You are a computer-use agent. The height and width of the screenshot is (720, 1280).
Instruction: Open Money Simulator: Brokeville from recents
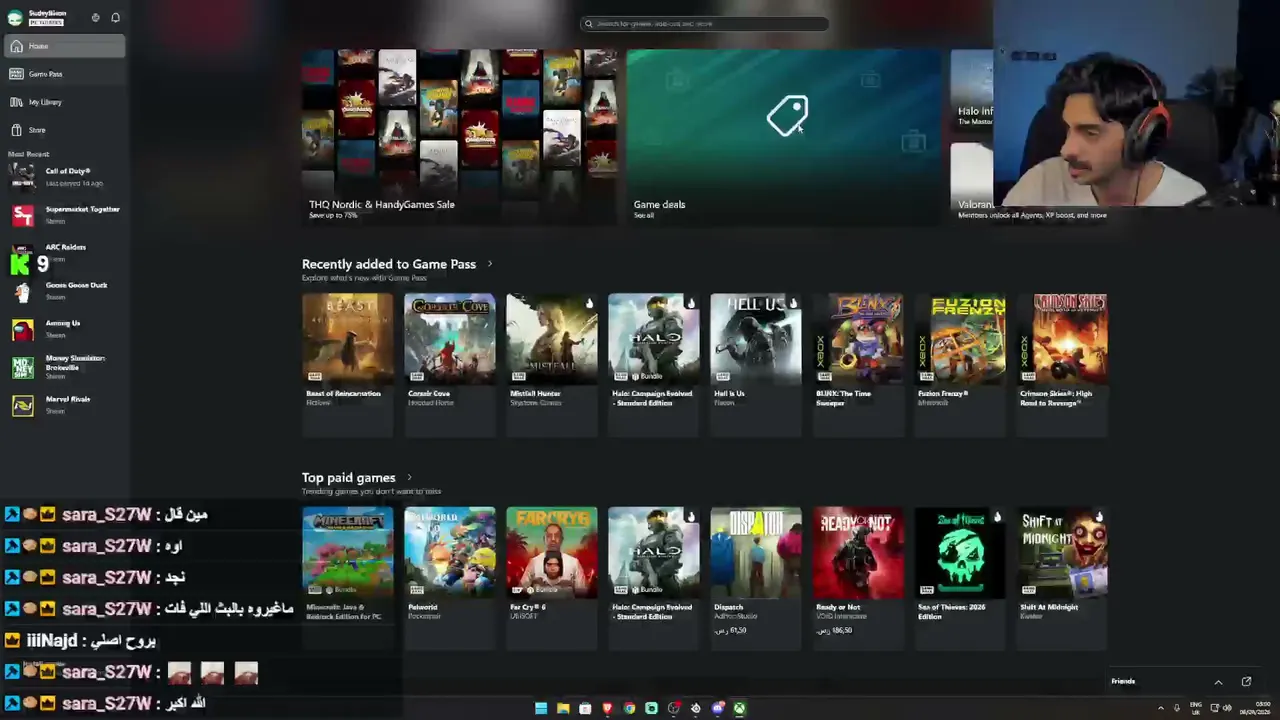coord(65,366)
